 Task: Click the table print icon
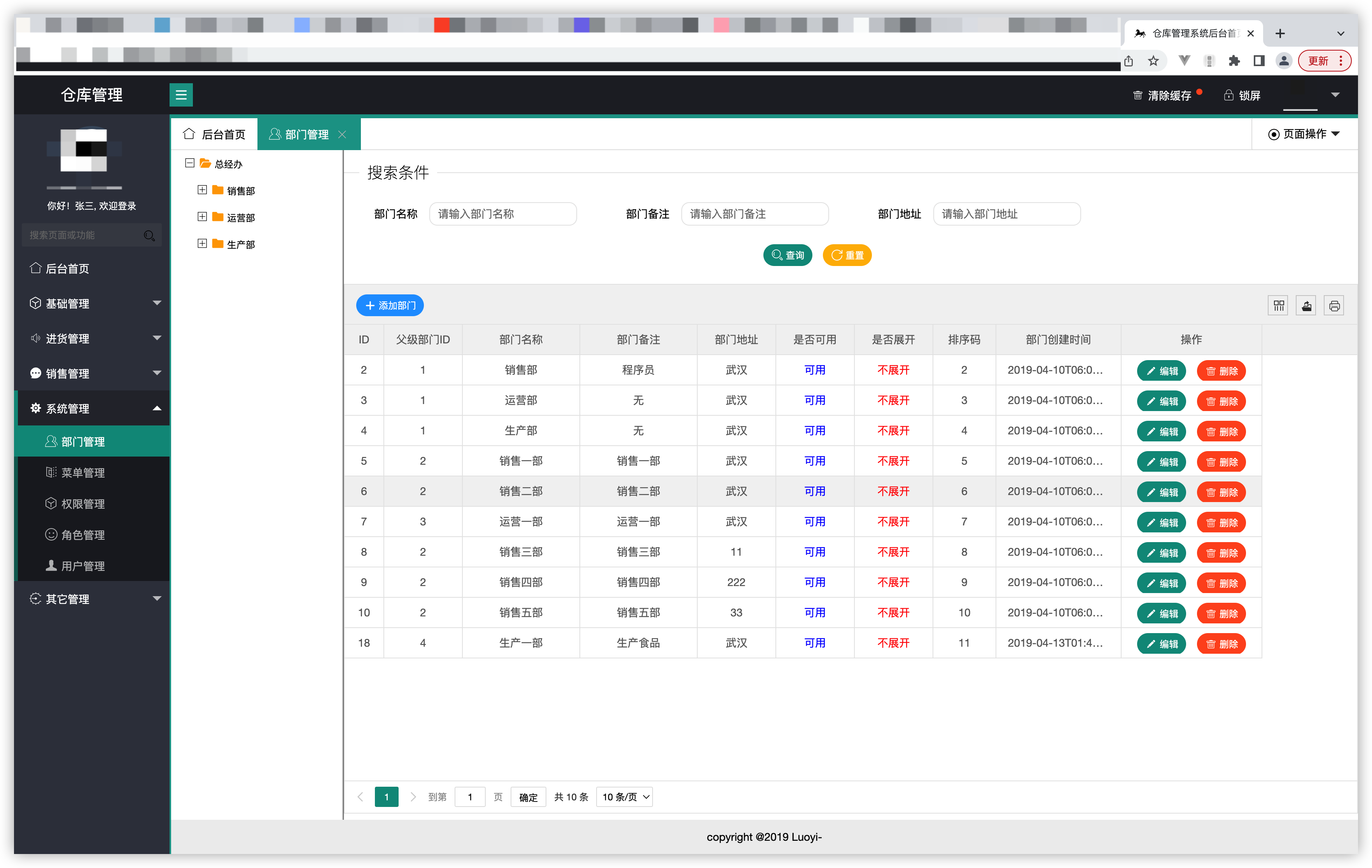[x=1334, y=306]
